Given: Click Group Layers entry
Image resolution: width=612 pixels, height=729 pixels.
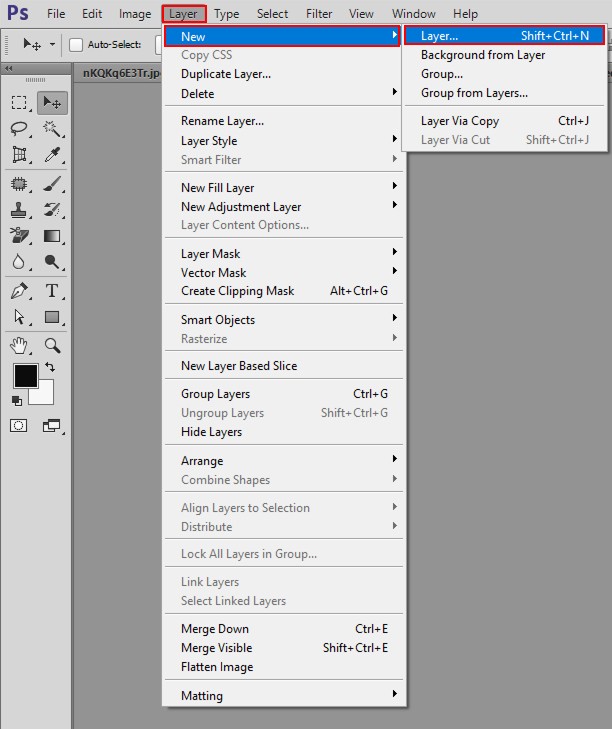Looking at the screenshot, I should [282, 394].
